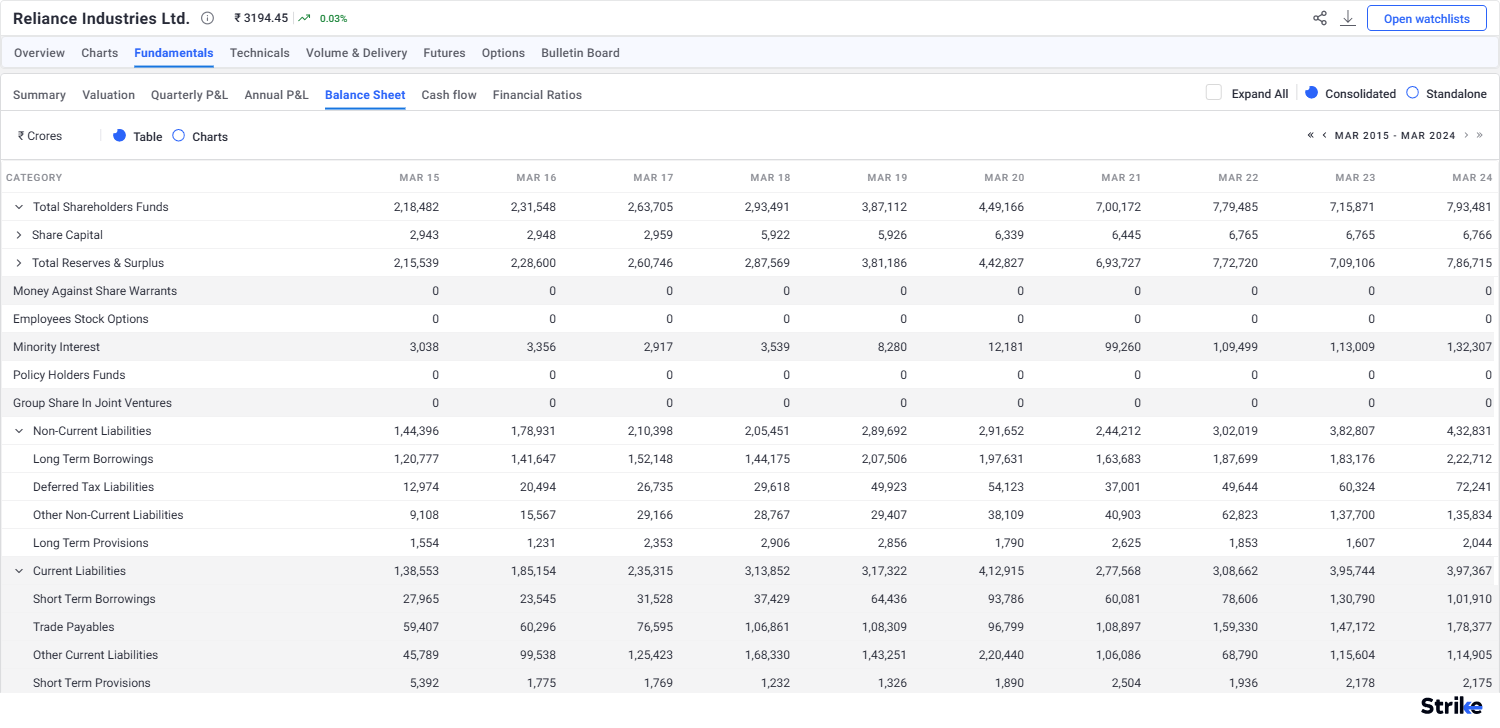Open the Technicals tab

[x=259, y=53]
